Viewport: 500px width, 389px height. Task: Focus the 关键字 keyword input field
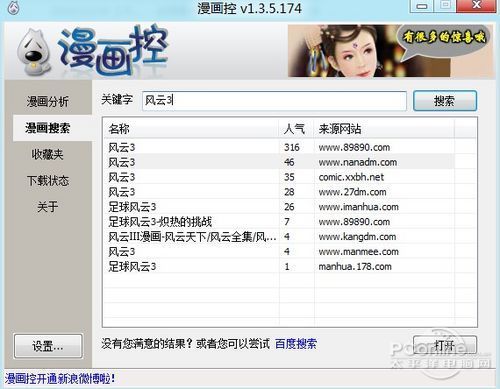pyautogui.click(x=274, y=101)
